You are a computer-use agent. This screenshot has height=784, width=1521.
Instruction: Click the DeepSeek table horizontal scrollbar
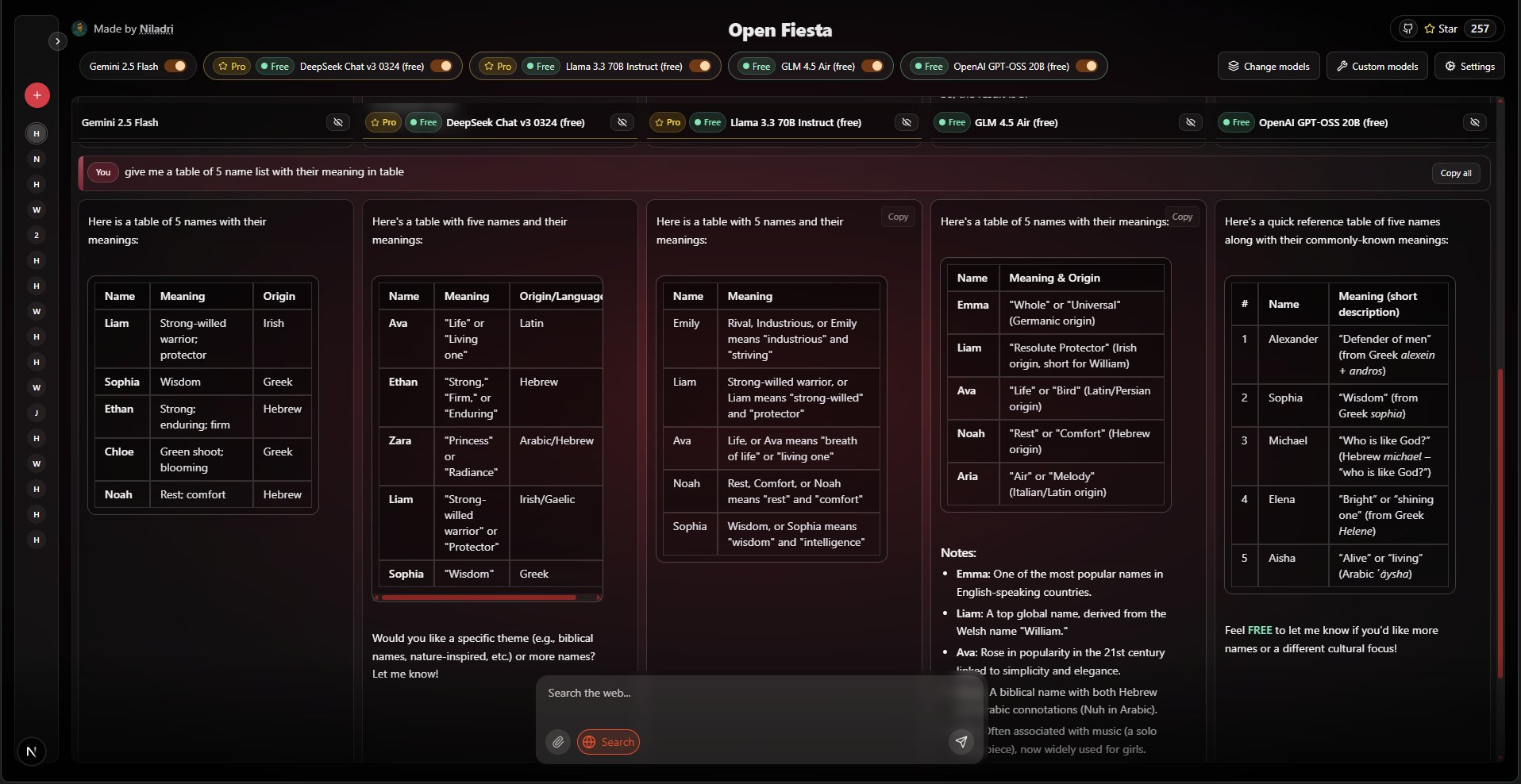click(x=479, y=598)
